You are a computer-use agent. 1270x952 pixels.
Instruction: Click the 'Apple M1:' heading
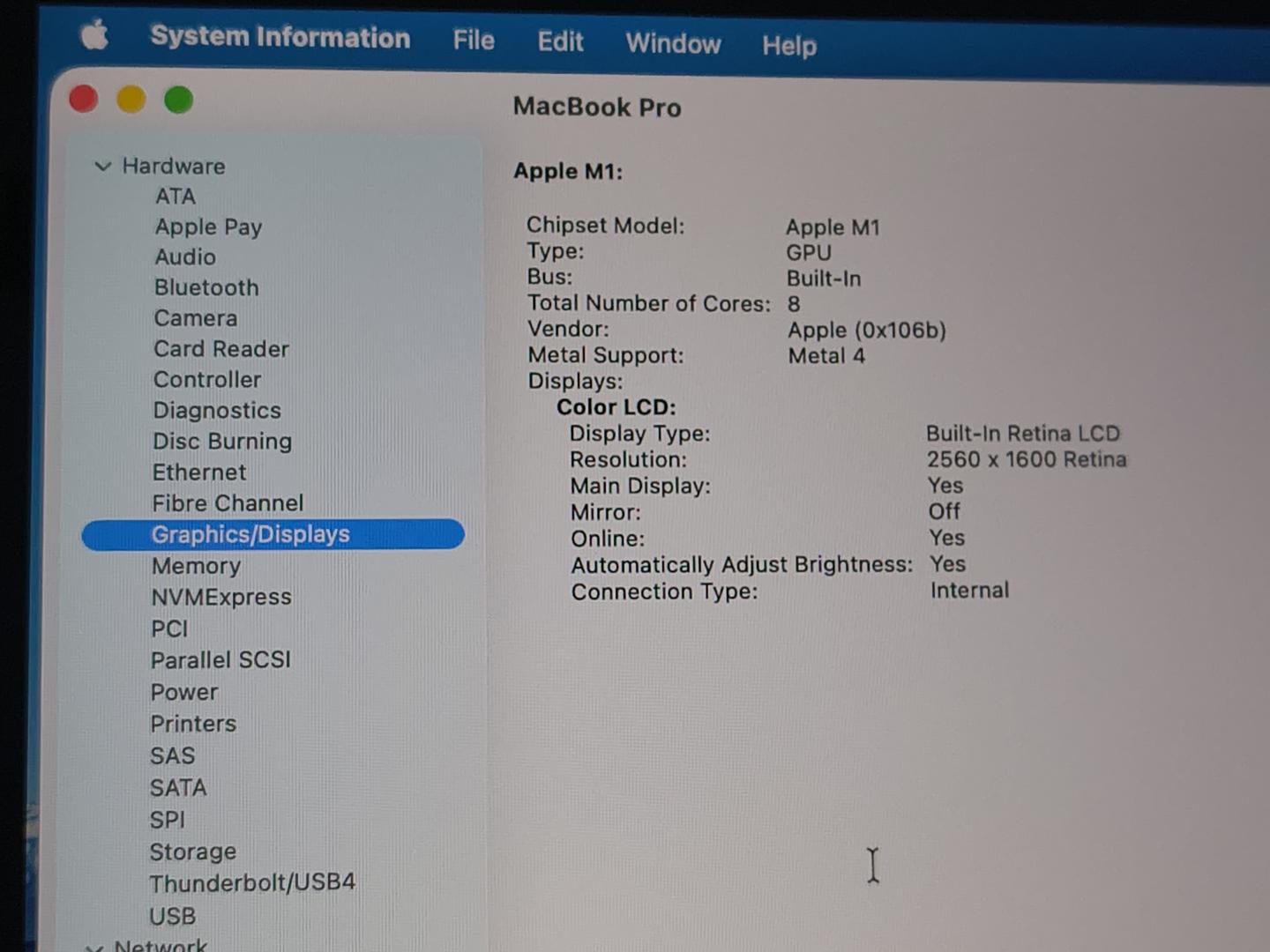tap(568, 171)
